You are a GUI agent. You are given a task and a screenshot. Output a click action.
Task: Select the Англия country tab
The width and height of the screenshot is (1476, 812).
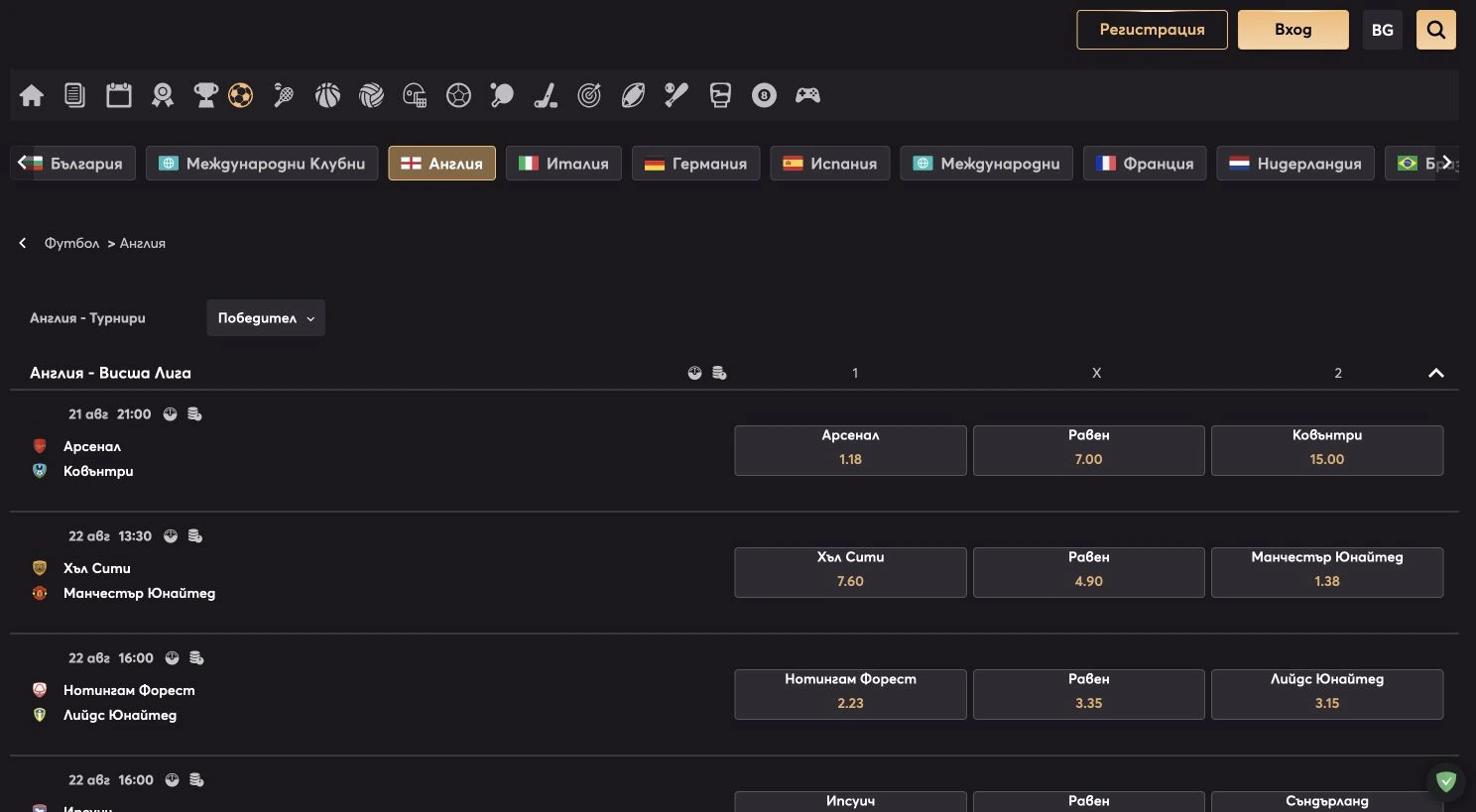point(441,164)
